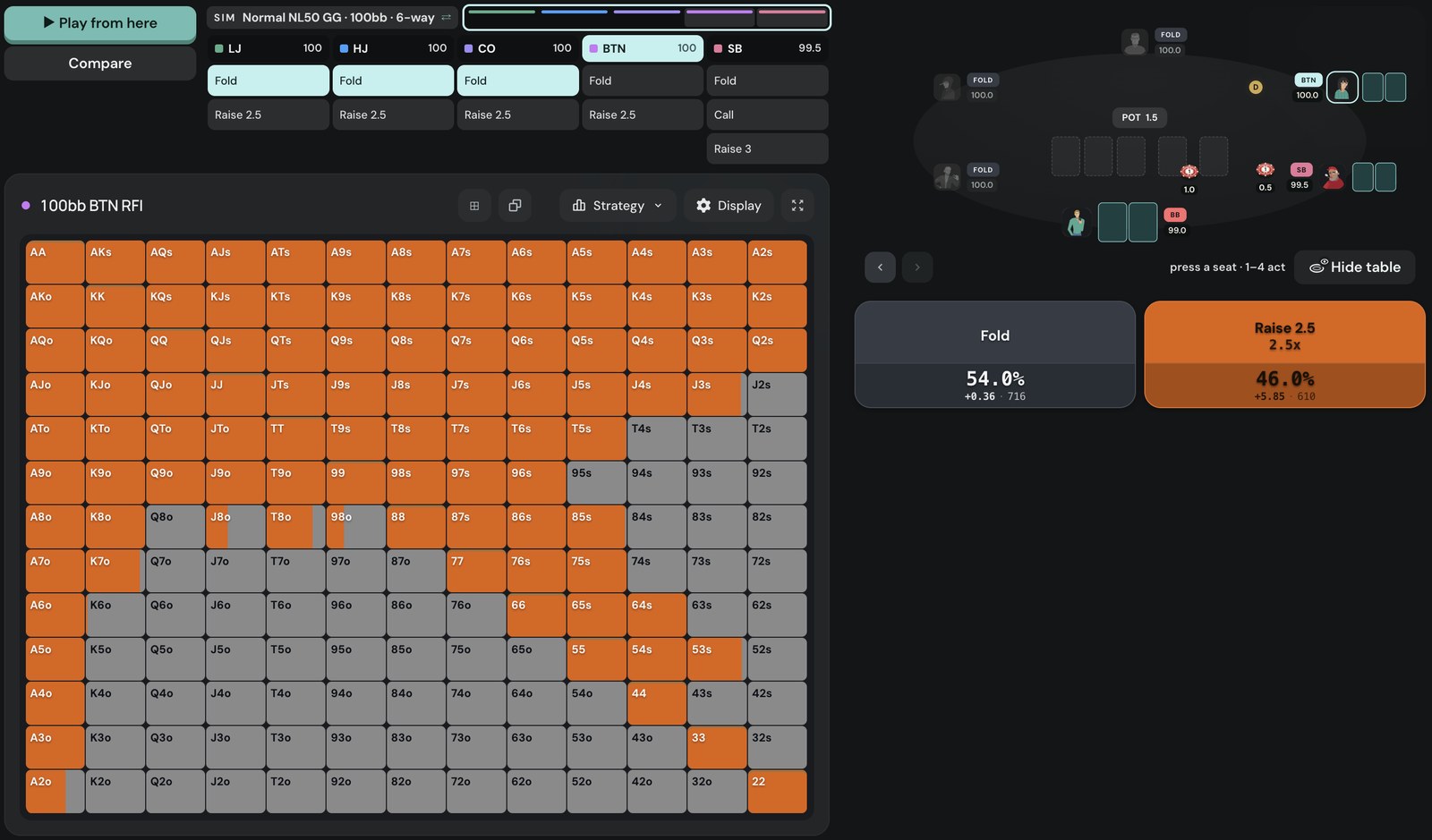The image size is (1432, 840).
Task: Click the copy/duplicate panel icon
Action: [515, 206]
